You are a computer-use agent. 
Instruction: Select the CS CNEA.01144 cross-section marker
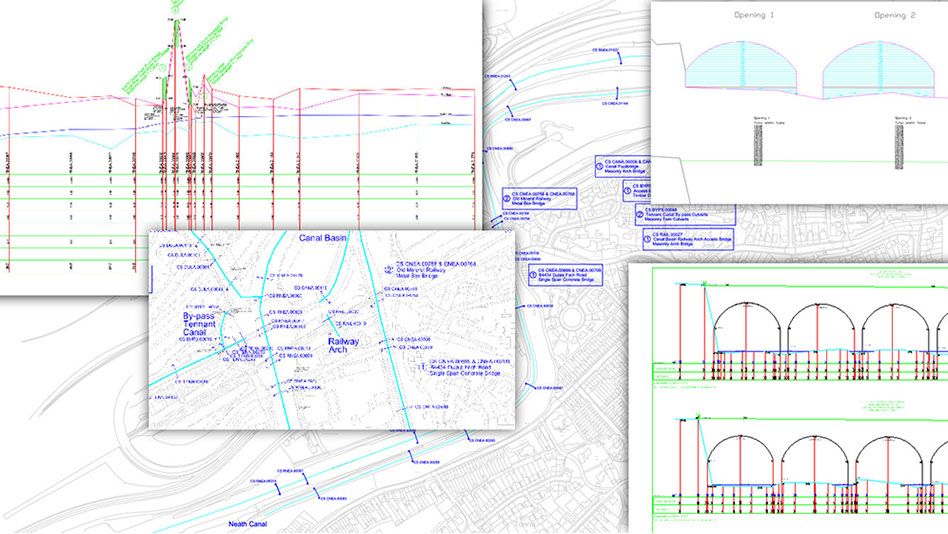(615, 103)
